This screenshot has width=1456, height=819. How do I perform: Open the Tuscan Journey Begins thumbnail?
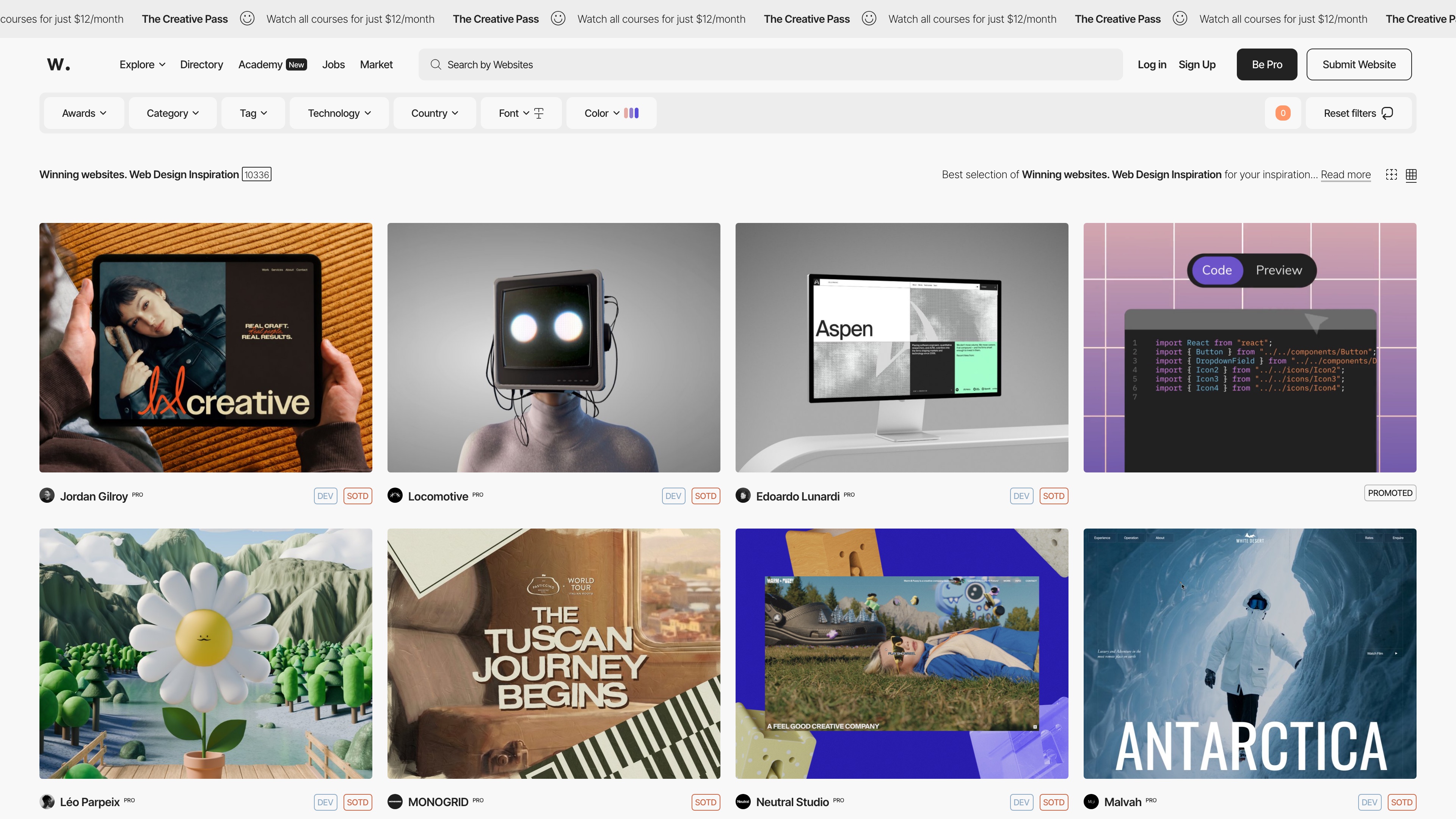[x=554, y=654]
